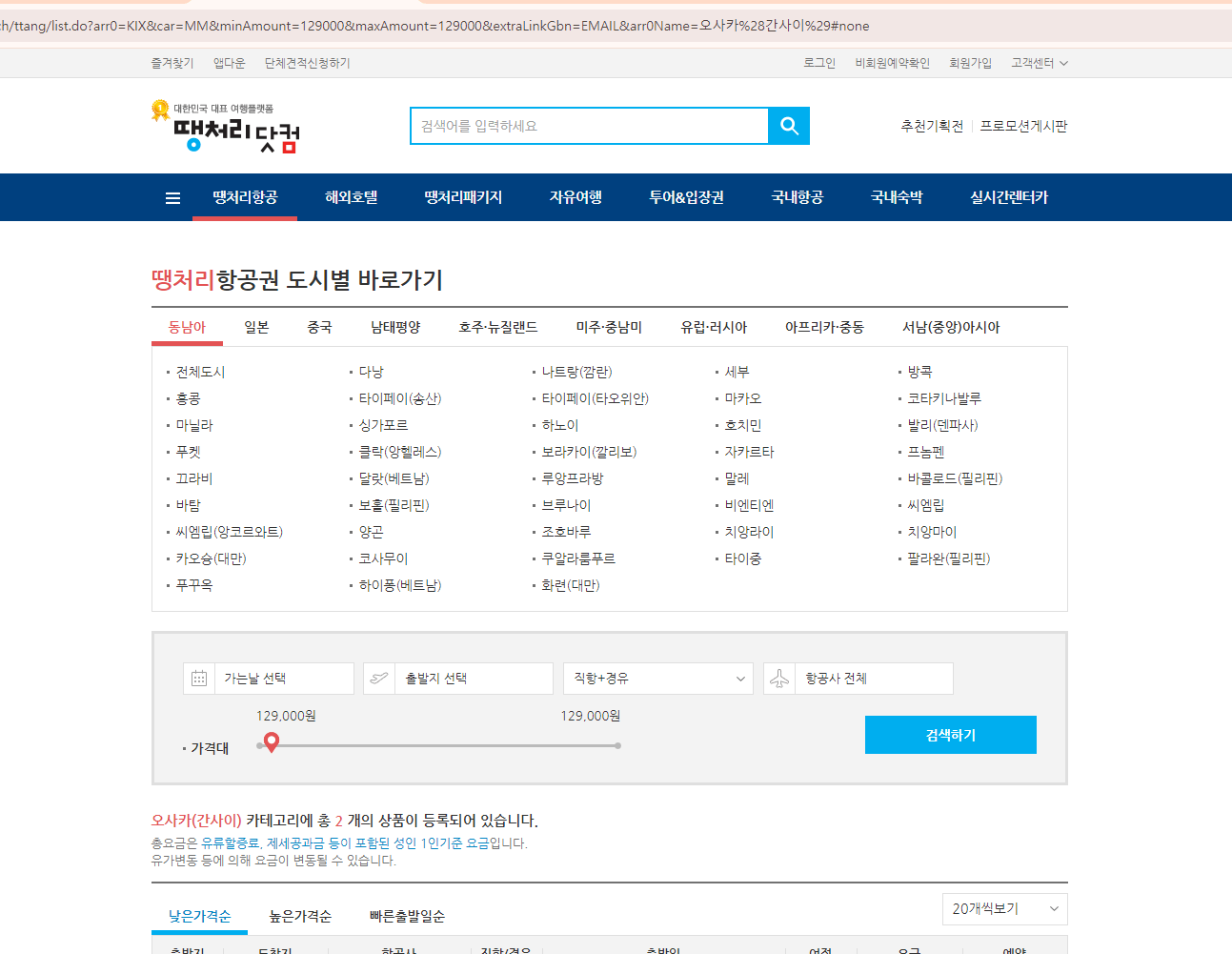Choose the 세부 city link
Screen dimensions: 1232x954
point(737,372)
